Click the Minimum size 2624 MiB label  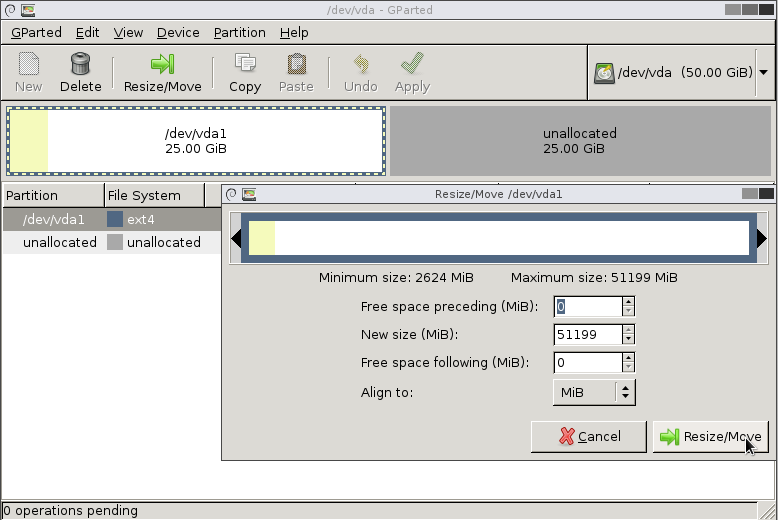(x=396, y=278)
